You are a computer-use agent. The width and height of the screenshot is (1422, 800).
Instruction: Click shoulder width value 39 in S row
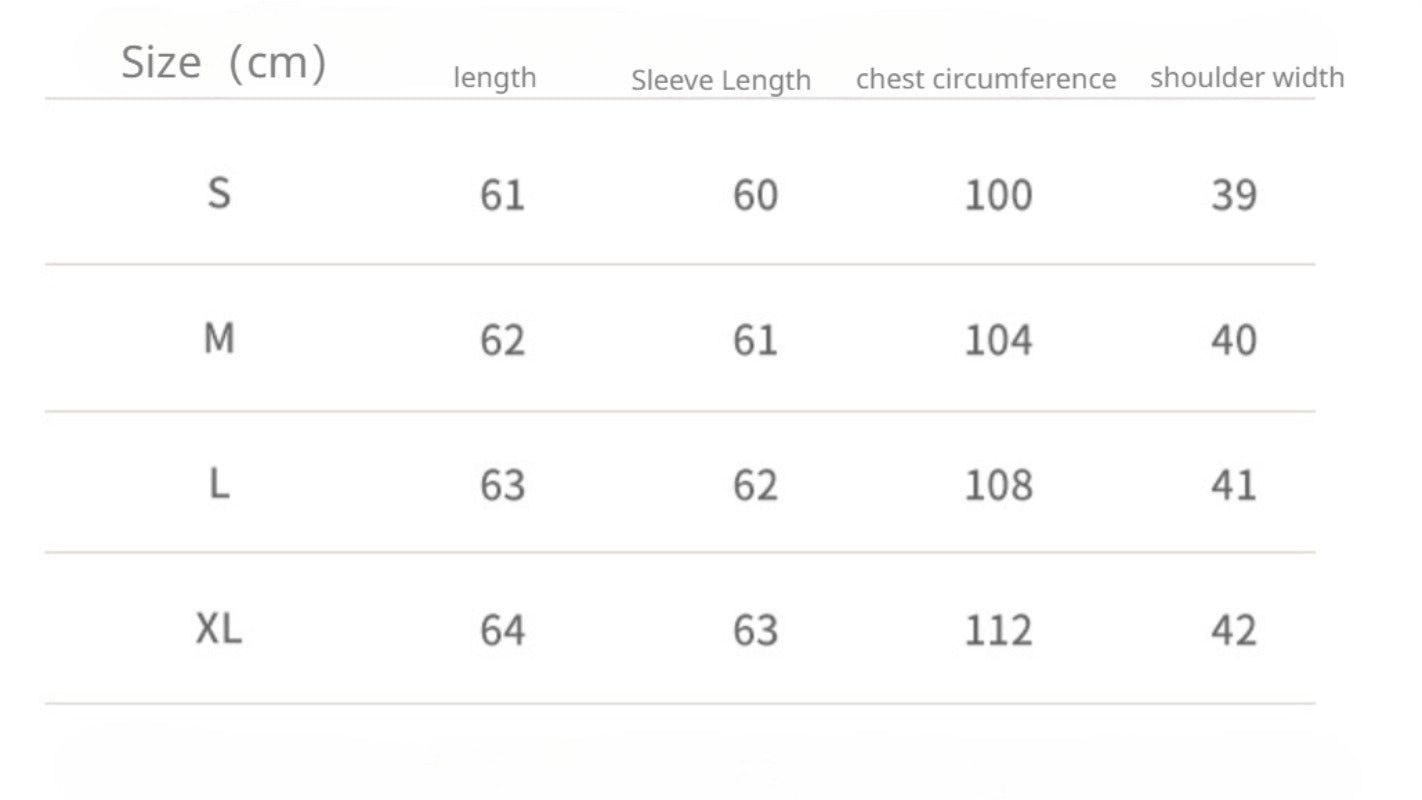click(1233, 195)
